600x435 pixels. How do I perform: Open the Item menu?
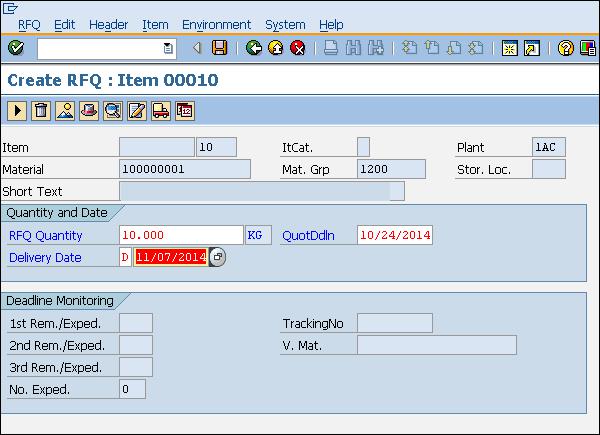tap(155, 24)
